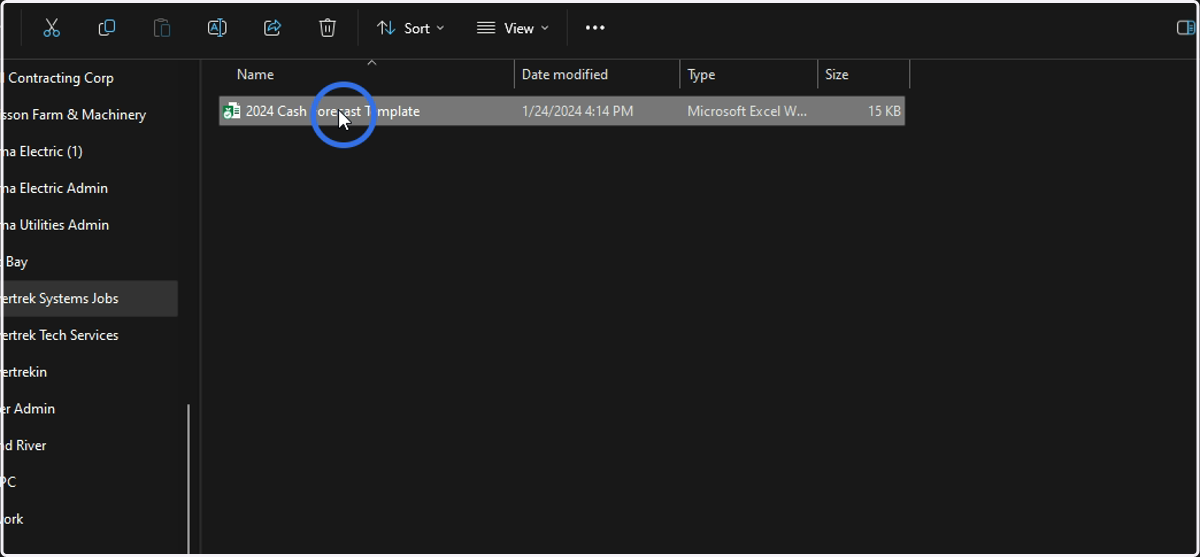Open the Contracting Corp folder in sidebar
The height and width of the screenshot is (557, 1200).
coord(89,78)
